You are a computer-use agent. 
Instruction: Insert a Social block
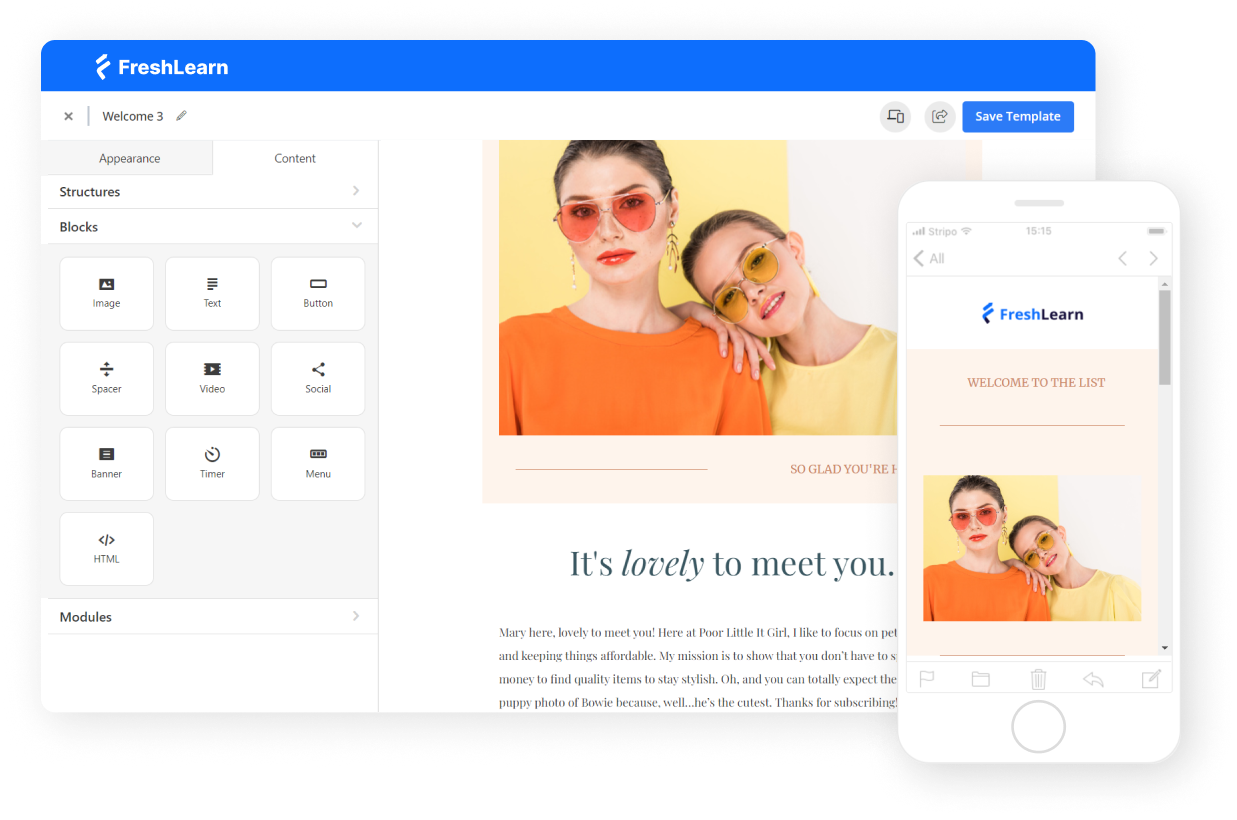coord(318,378)
